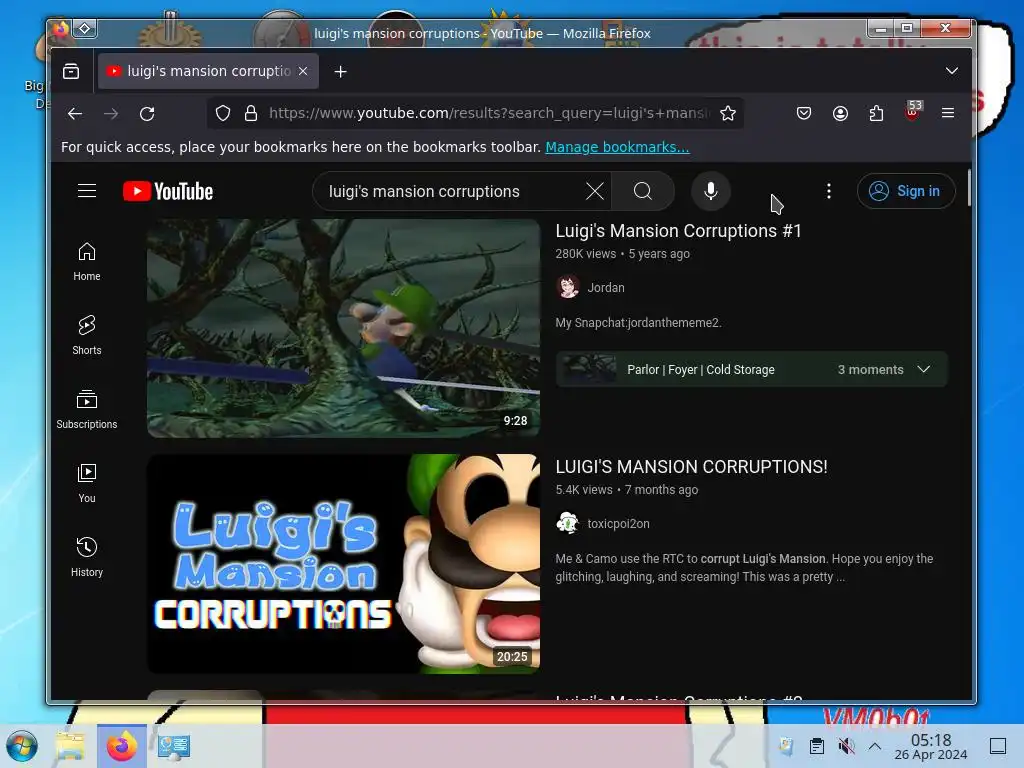Show hidden tray icons arrow
1024x768 pixels.
coord(875,746)
